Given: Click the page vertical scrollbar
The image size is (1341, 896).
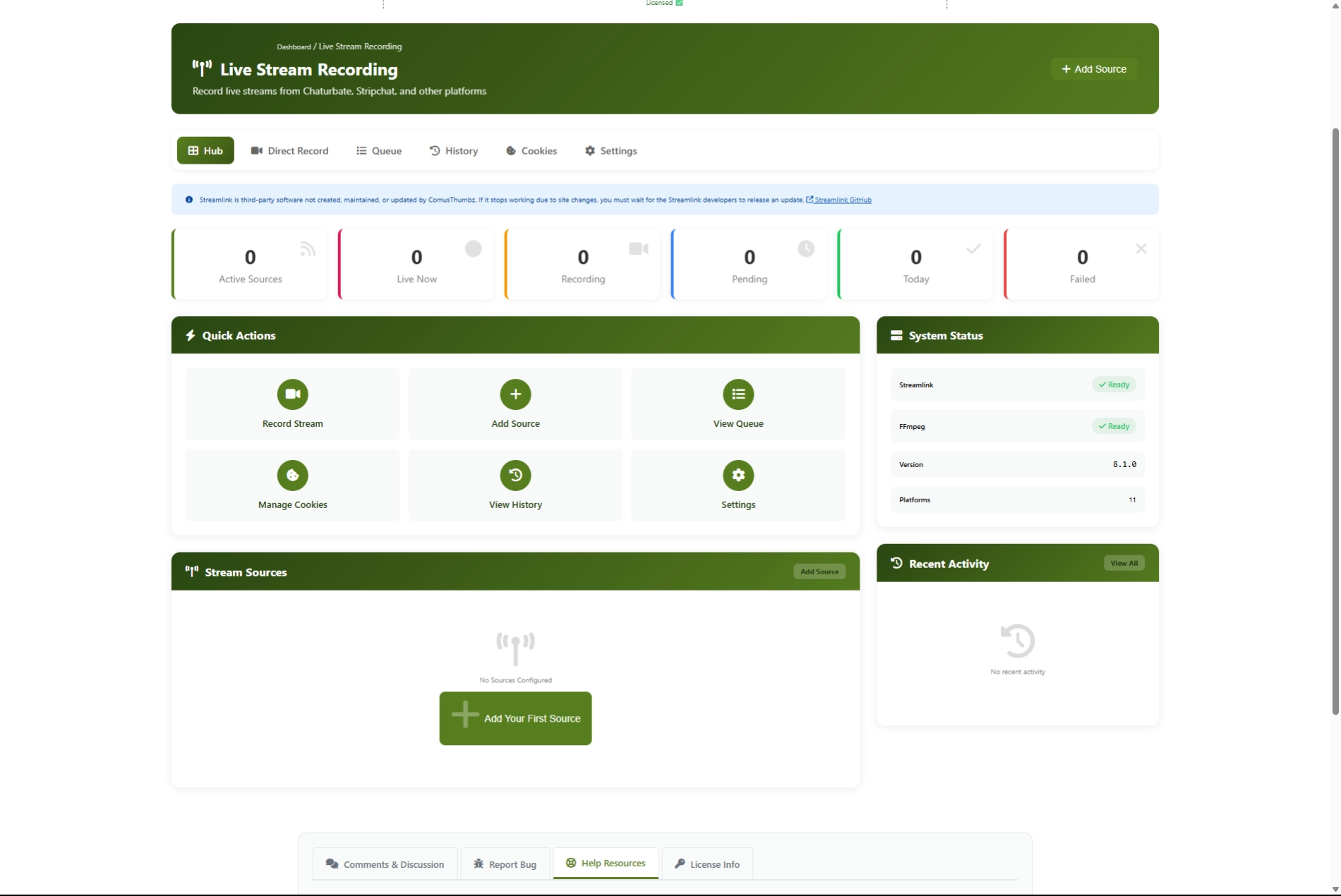Looking at the screenshot, I should tap(1335, 423).
